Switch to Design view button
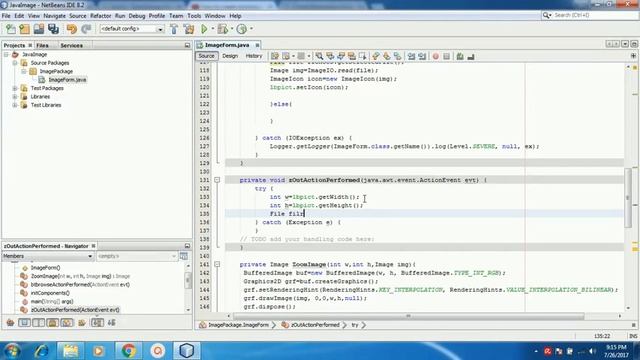640x360 pixels. click(230, 56)
